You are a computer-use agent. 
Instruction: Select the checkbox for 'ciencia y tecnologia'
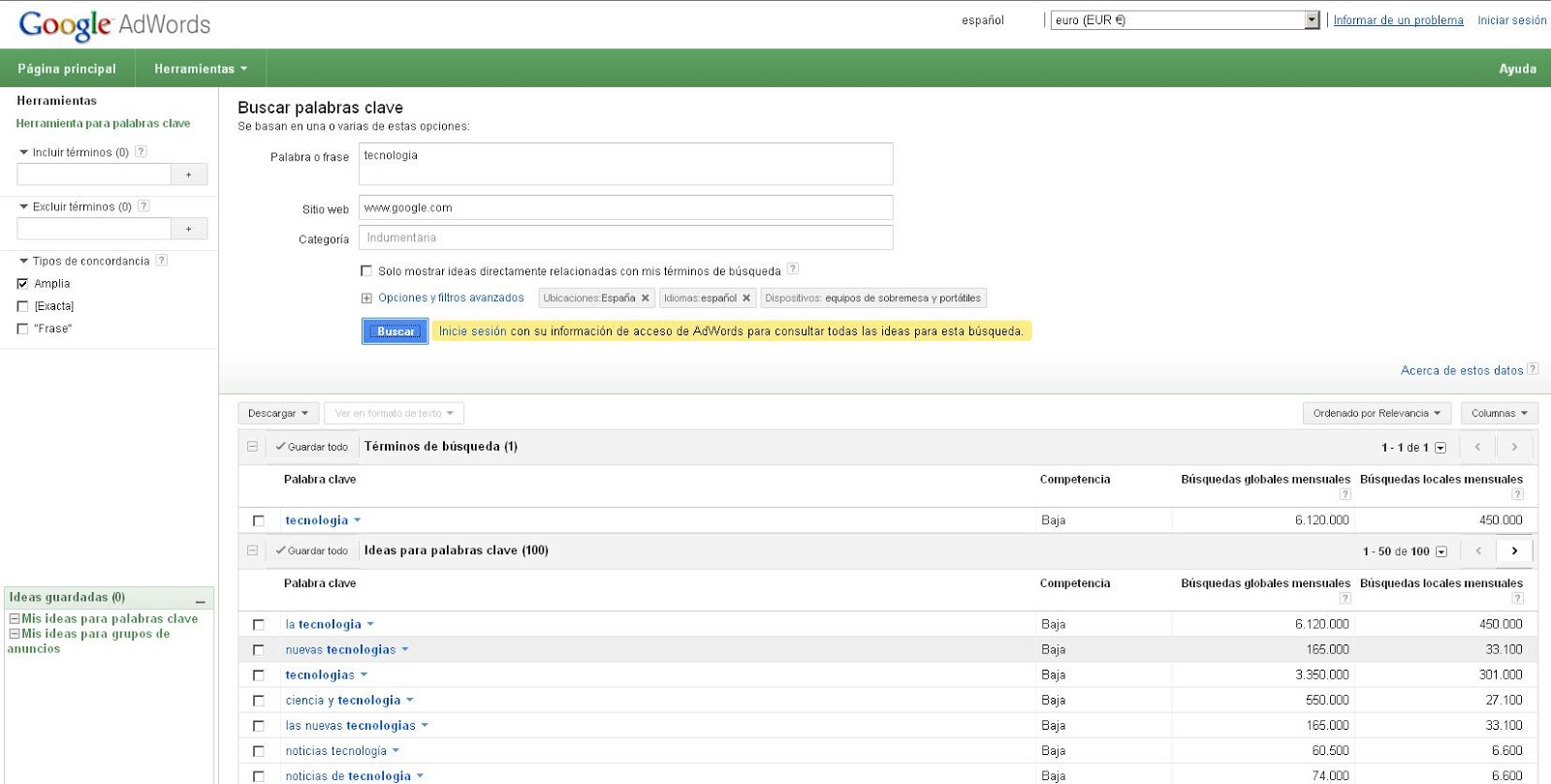[258, 701]
